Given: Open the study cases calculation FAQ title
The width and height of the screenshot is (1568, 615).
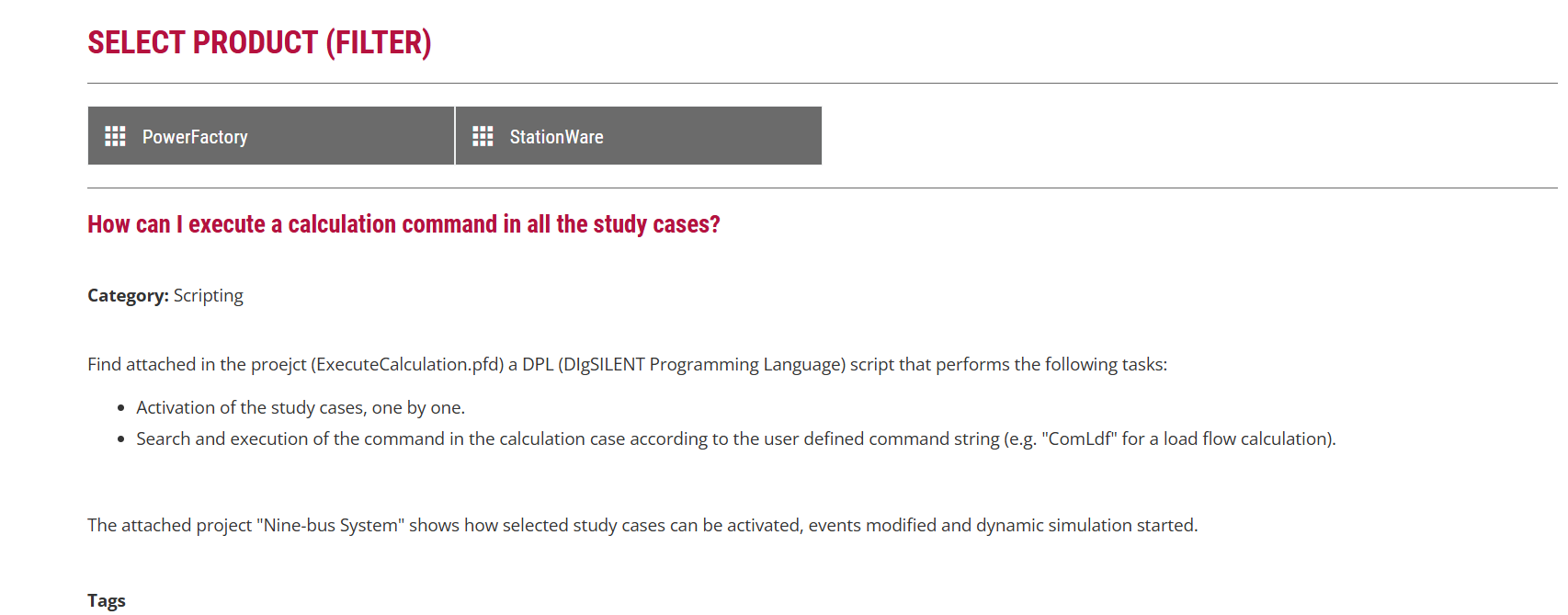Looking at the screenshot, I should [x=403, y=224].
